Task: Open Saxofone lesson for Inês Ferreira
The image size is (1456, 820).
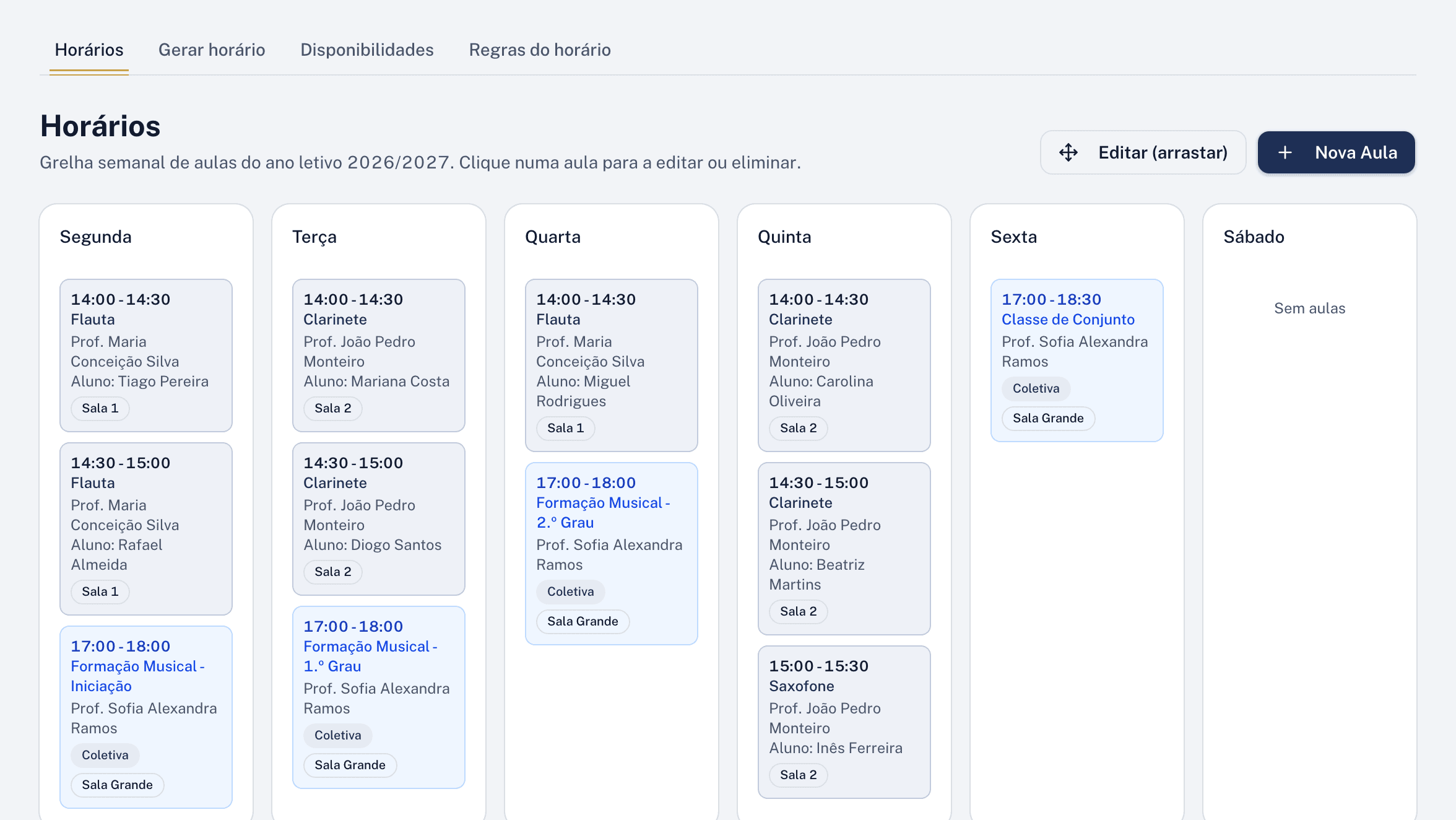Action: (x=844, y=722)
